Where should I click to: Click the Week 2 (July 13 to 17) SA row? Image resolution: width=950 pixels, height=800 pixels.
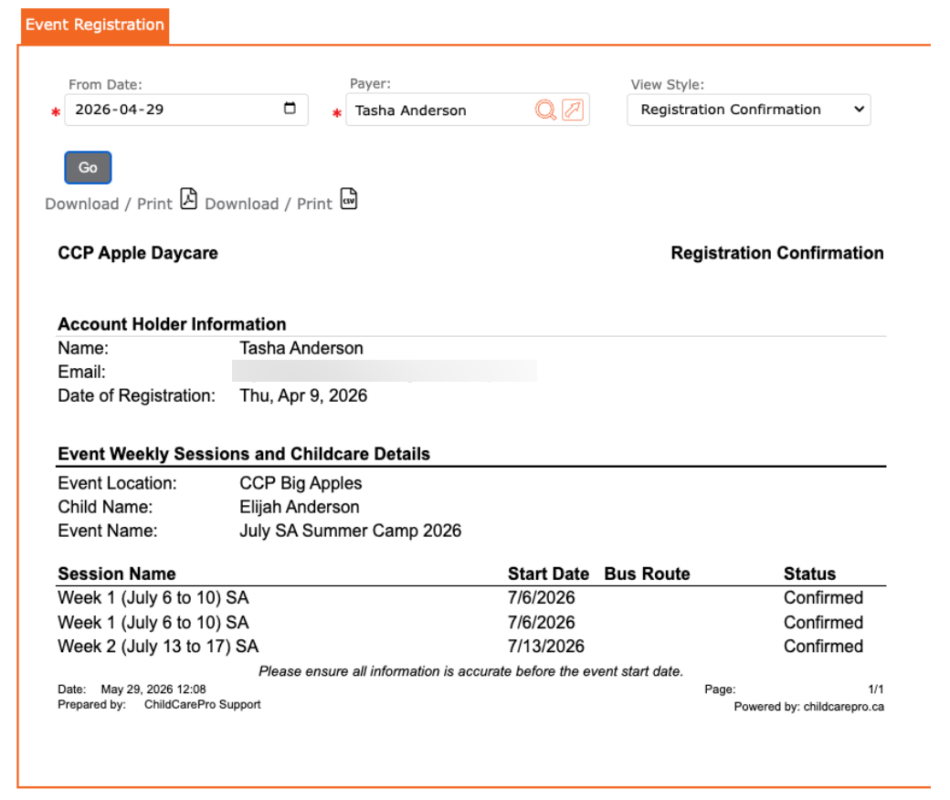click(x=471, y=647)
